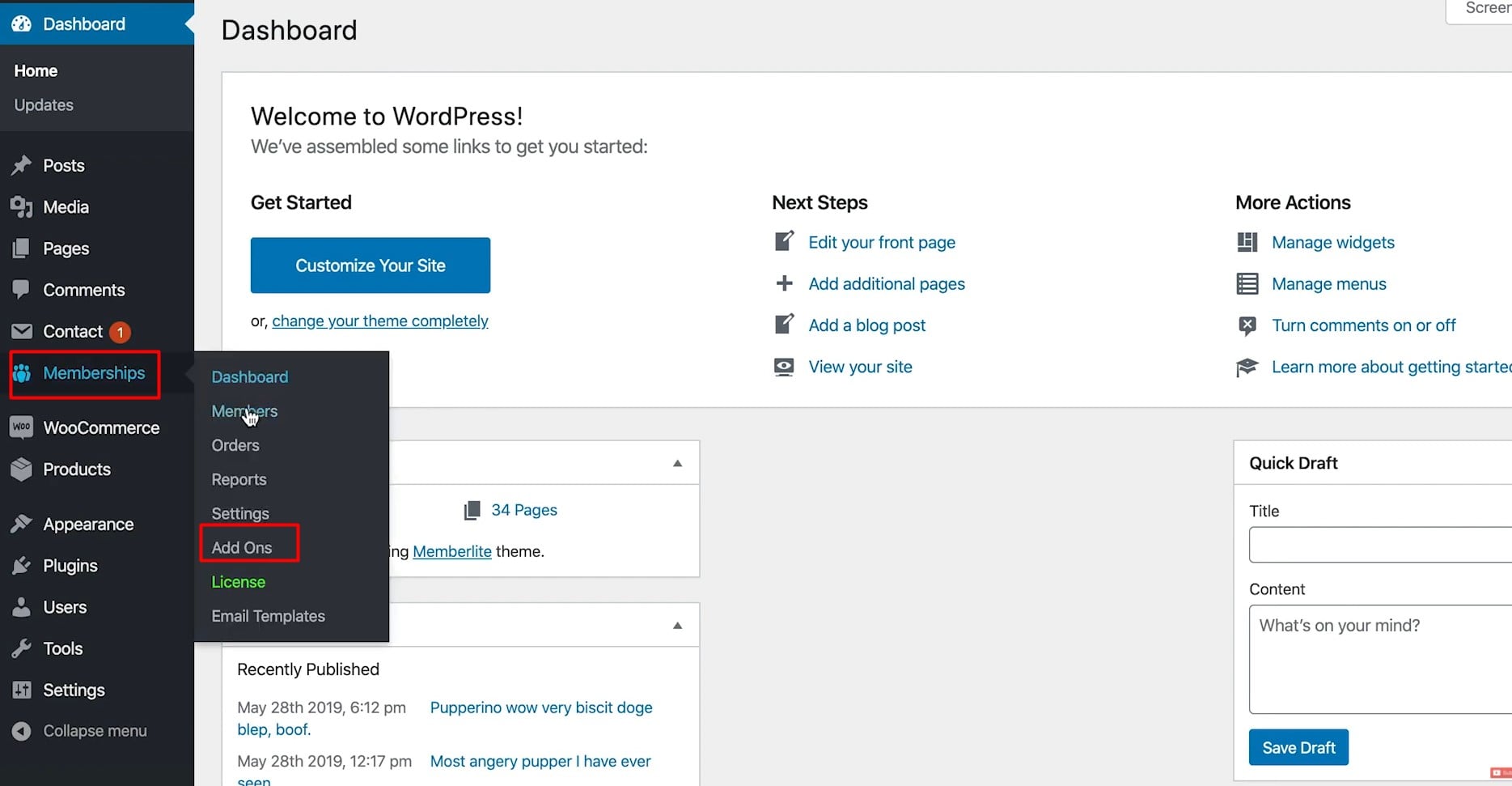
Task: Click the Posts pushpin icon
Action: pyautogui.click(x=22, y=165)
